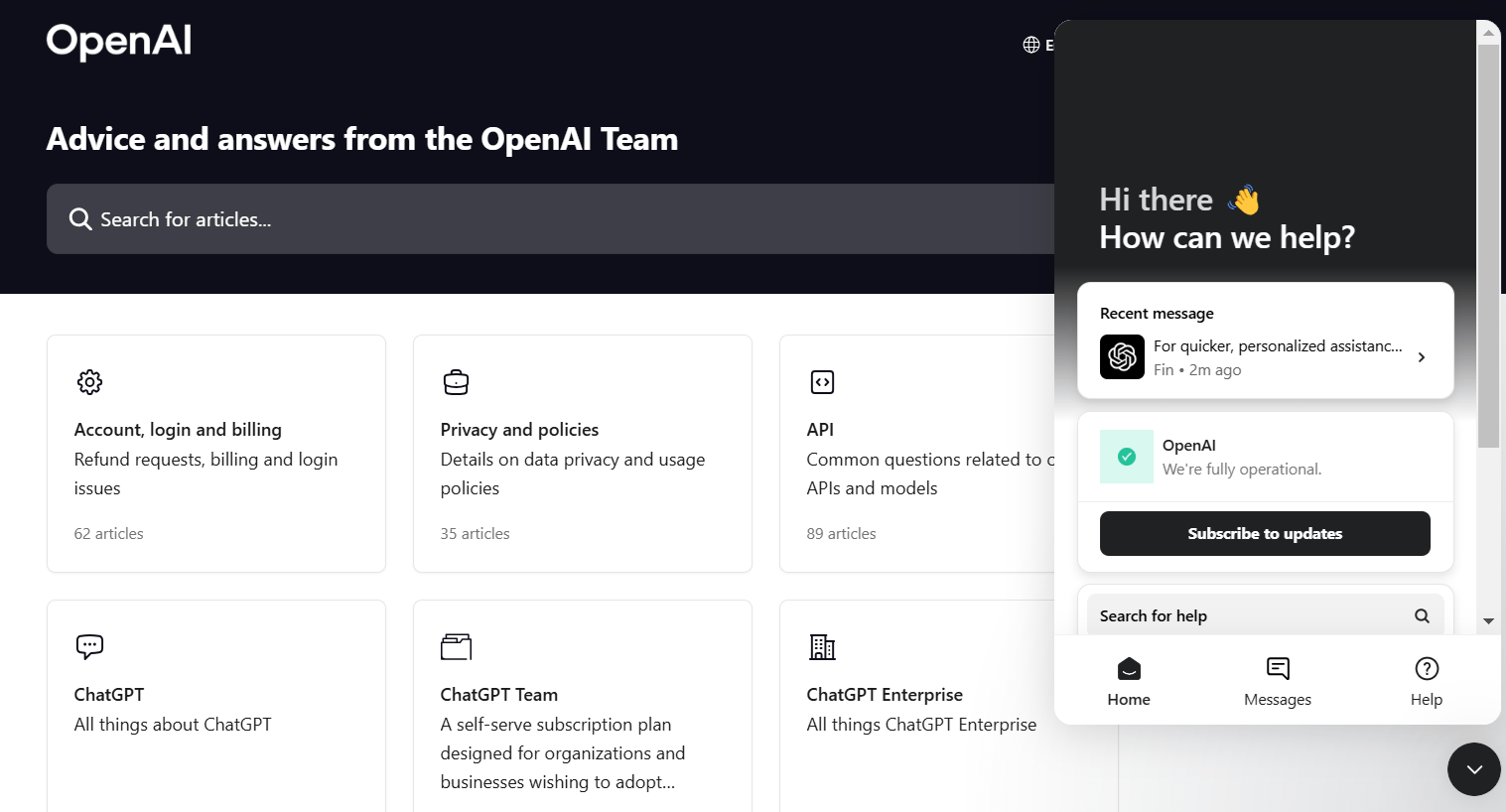The height and width of the screenshot is (812, 1506).
Task: Click the OpenAI logo in top left
Action: point(118,41)
